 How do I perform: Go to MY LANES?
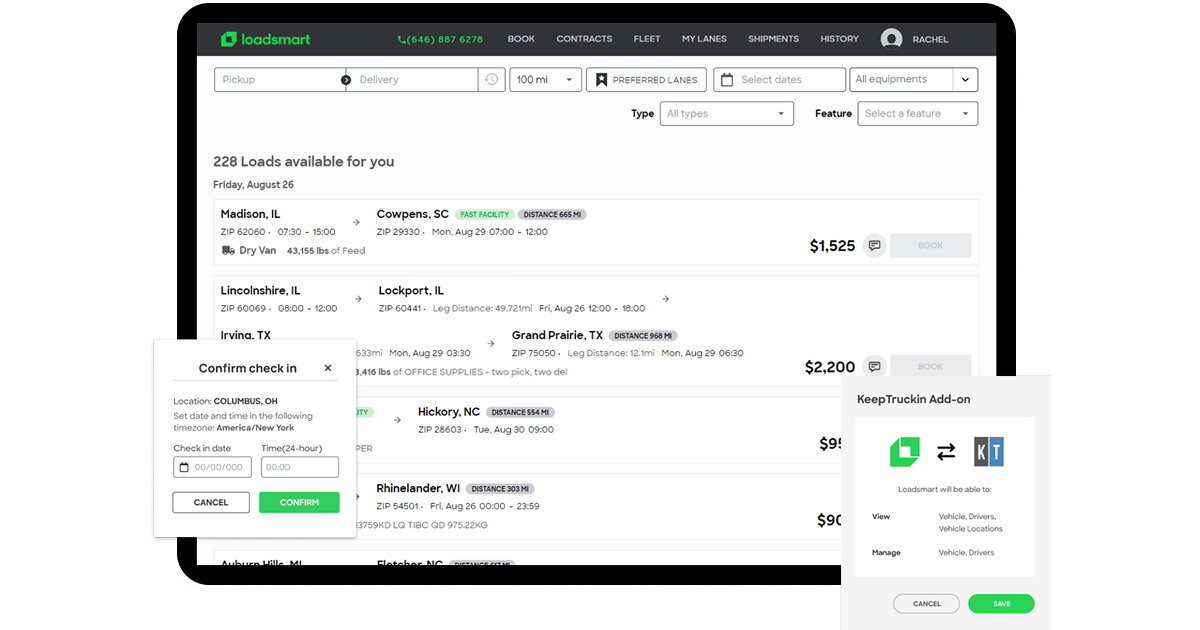[704, 39]
